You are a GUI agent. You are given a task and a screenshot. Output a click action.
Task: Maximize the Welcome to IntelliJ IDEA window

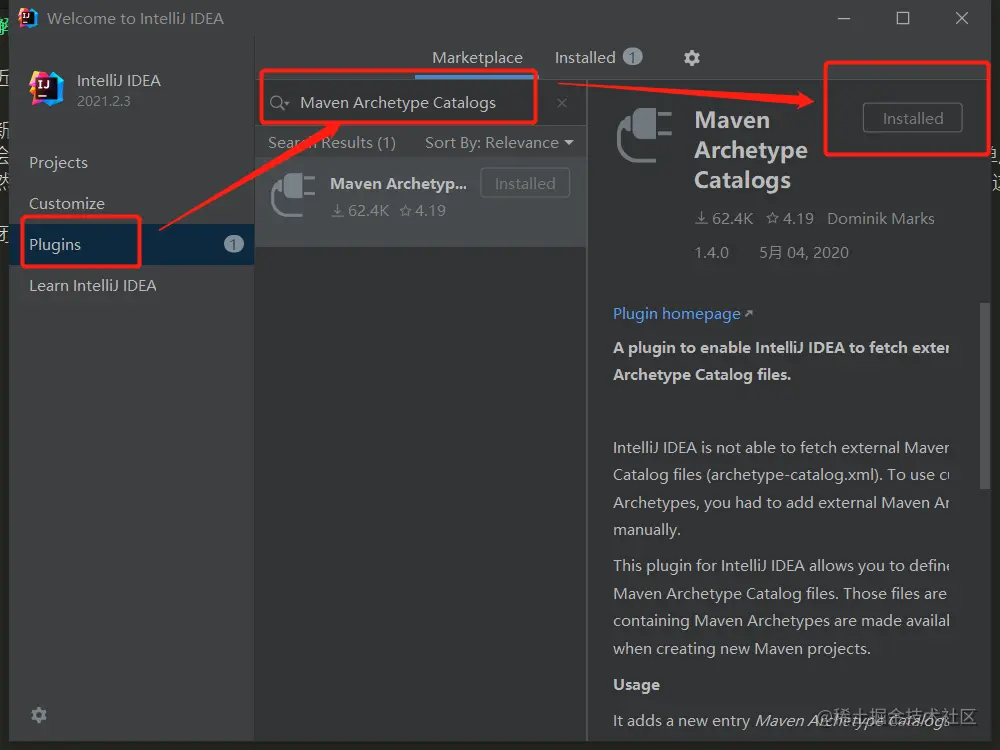(x=903, y=18)
